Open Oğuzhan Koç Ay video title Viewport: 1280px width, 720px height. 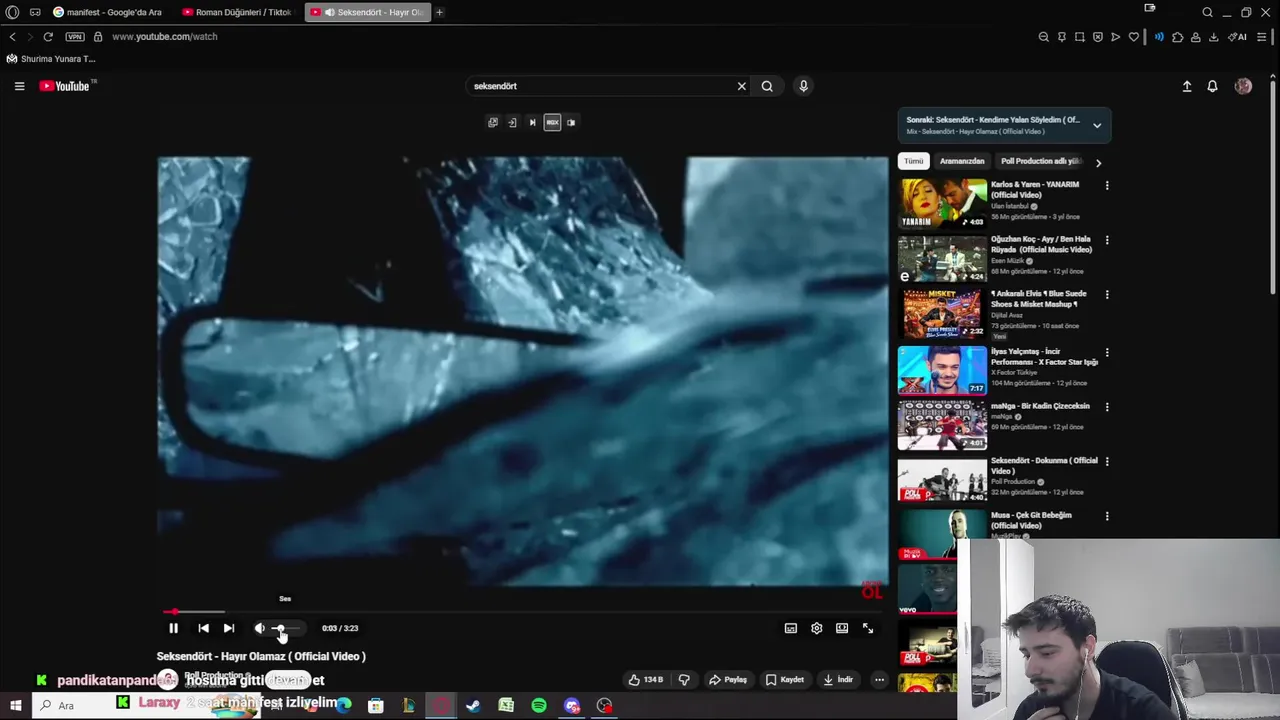[1041, 244]
